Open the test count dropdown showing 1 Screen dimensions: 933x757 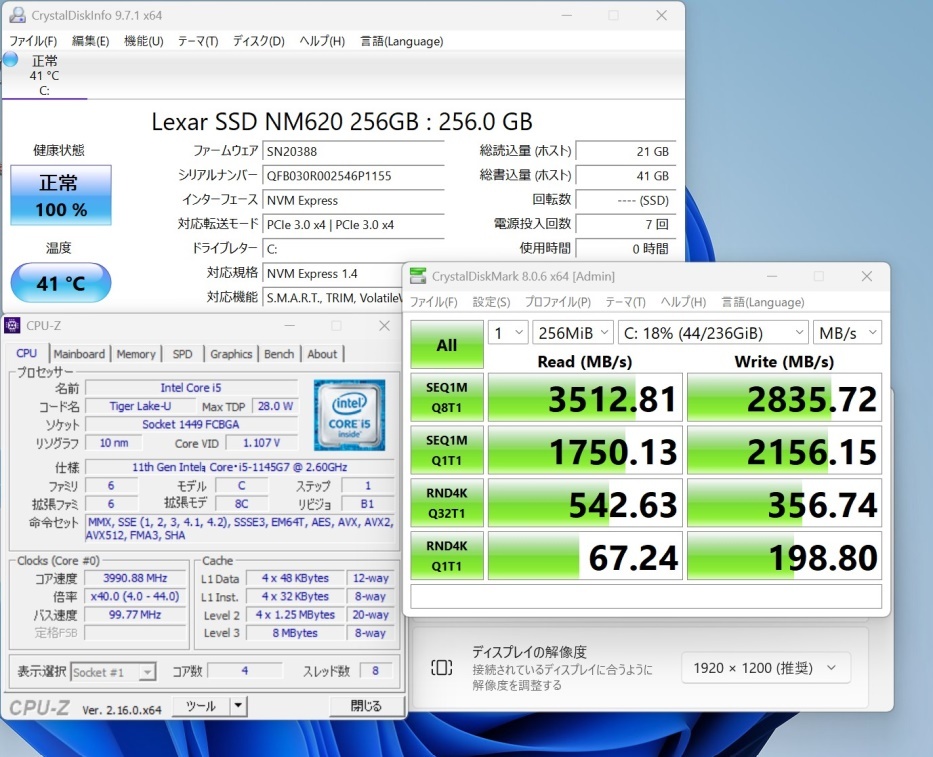(x=507, y=332)
